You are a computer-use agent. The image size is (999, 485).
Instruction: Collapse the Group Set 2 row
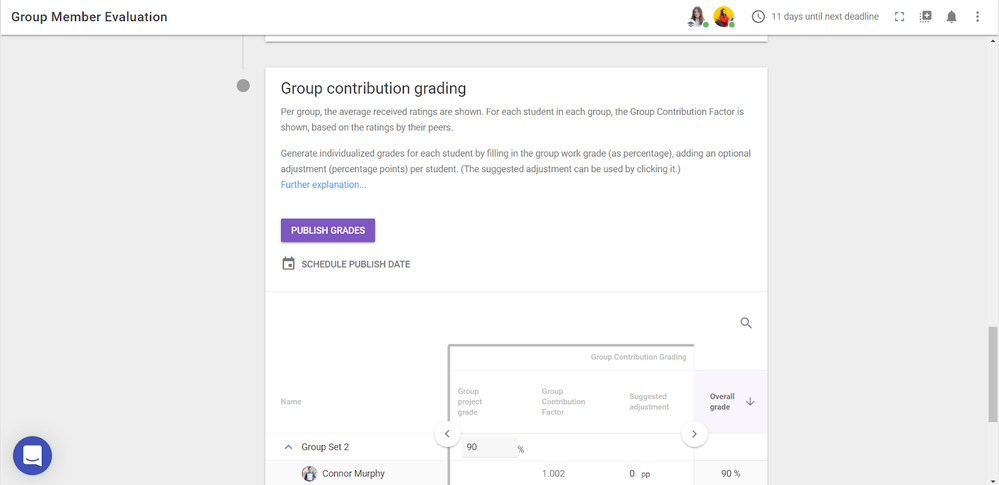tap(289, 447)
